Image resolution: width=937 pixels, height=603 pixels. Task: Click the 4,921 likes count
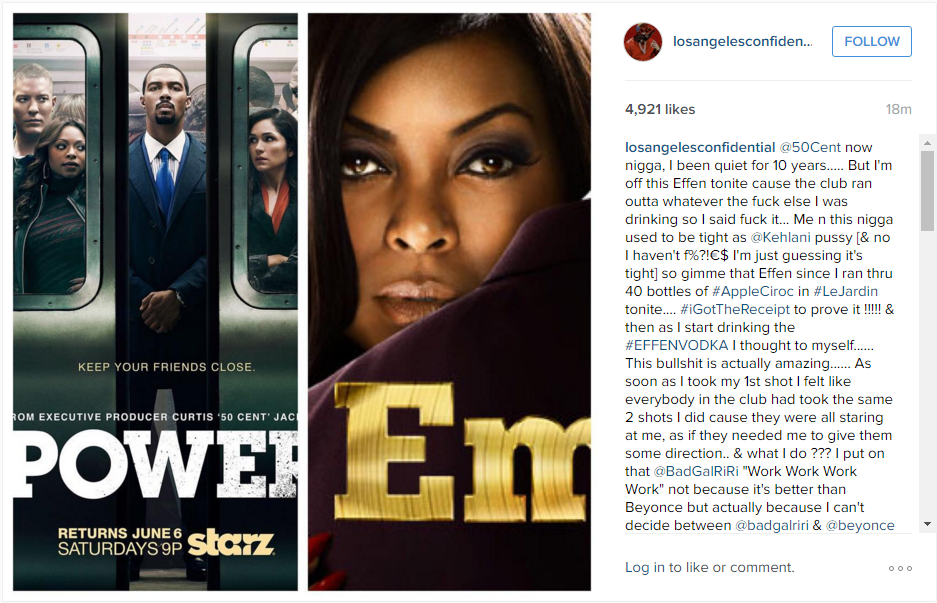coord(660,109)
